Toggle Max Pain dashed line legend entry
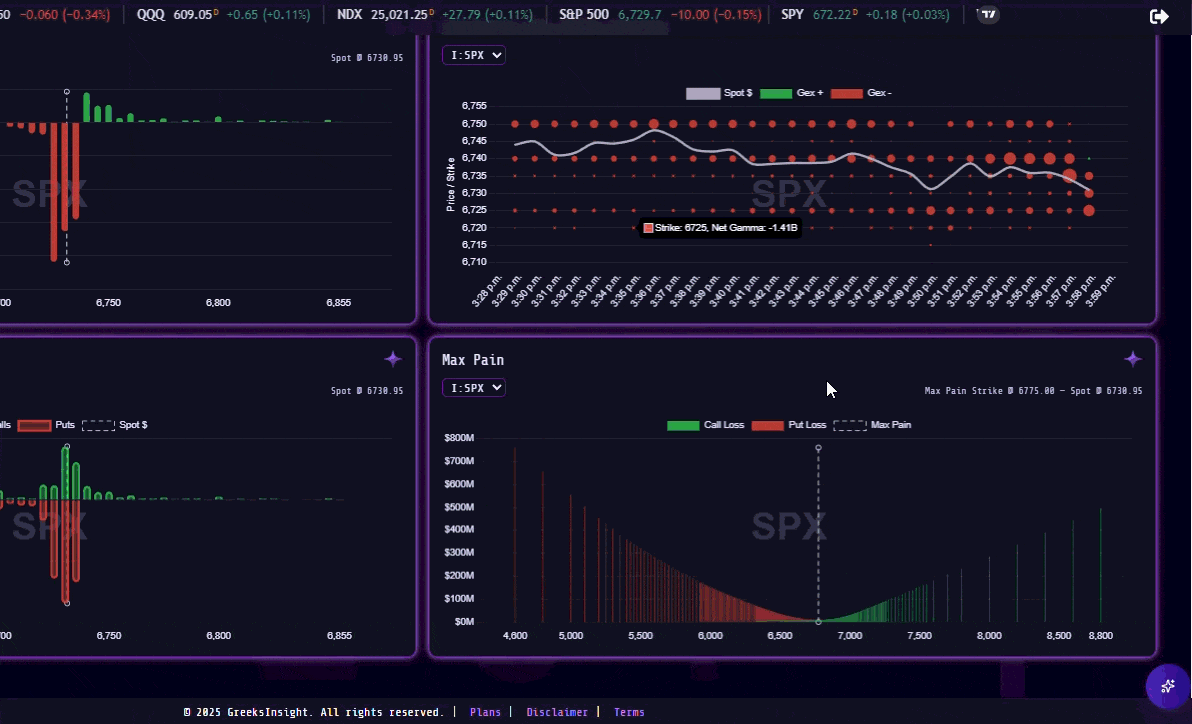1192x724 pixels. coord(872,425)
